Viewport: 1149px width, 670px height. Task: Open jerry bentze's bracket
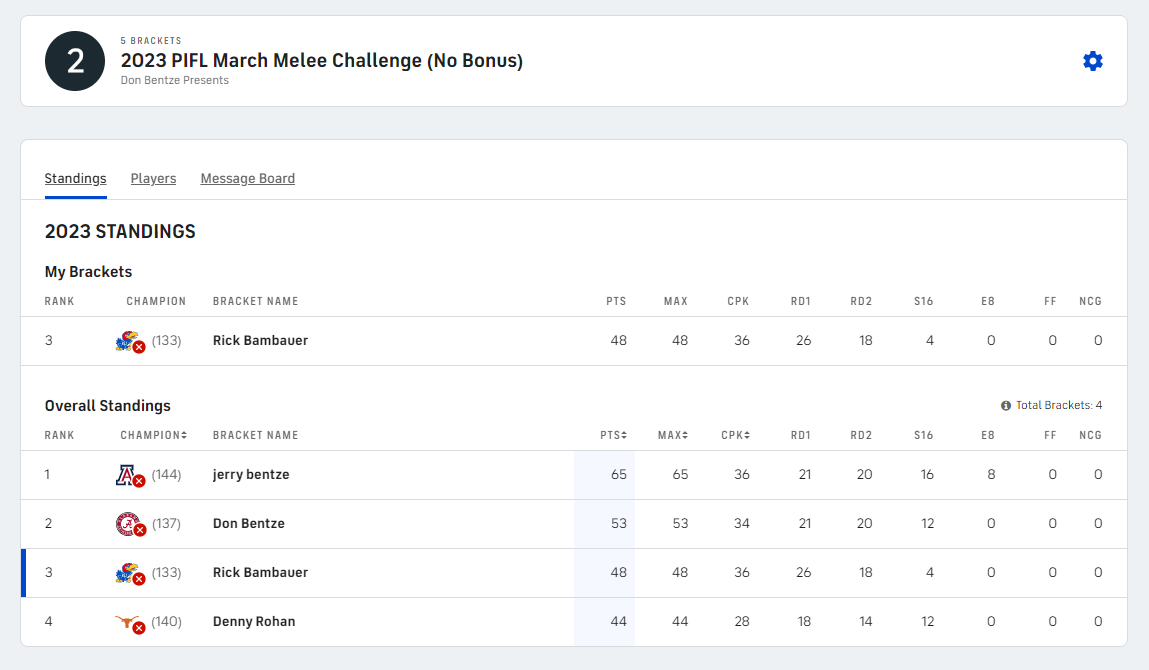pyautogui.click(x=251, y=475)
